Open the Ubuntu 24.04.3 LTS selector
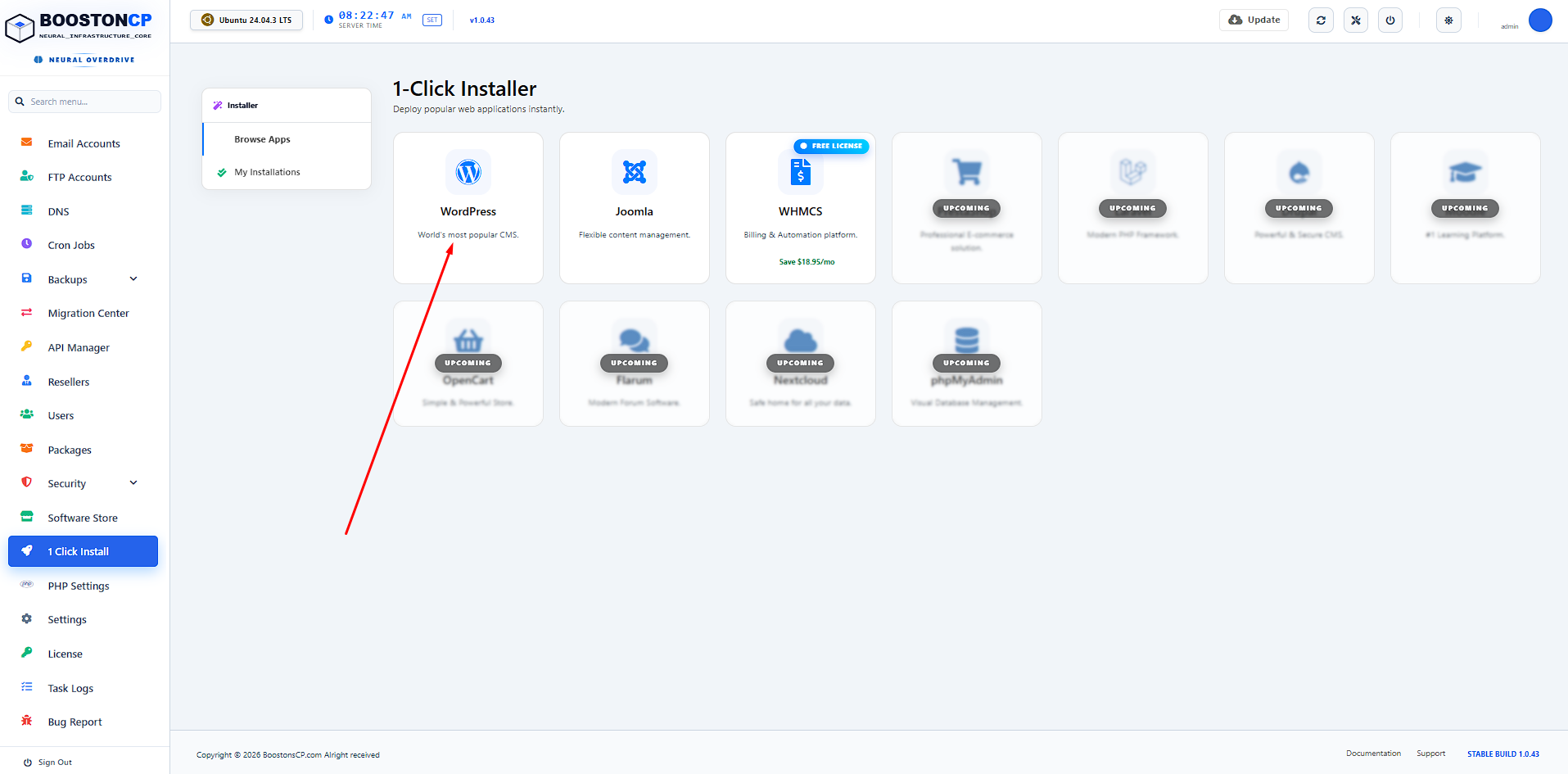Viewport: 1568px width, 774px height. tap(246, 20)
